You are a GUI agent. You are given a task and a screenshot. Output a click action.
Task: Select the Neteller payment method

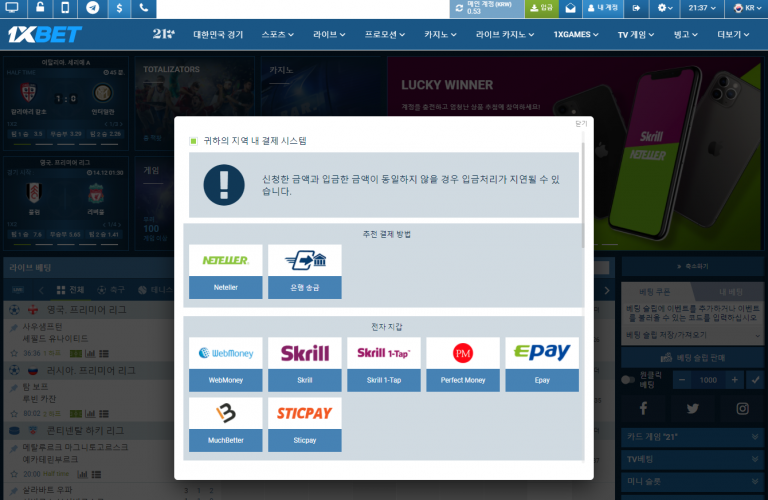point(225,272)
